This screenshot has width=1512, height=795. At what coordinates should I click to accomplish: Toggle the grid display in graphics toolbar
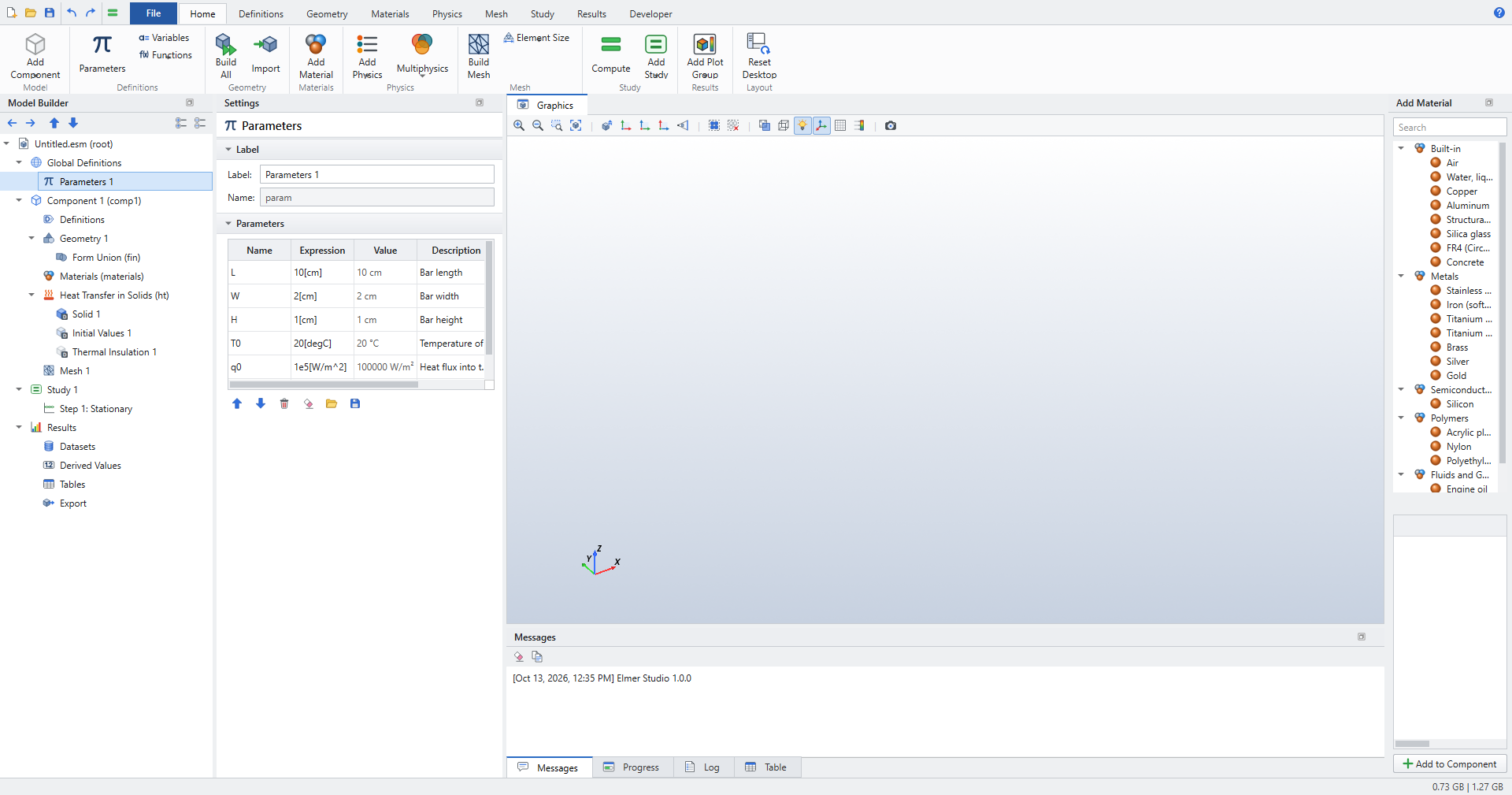coord(840,125)
